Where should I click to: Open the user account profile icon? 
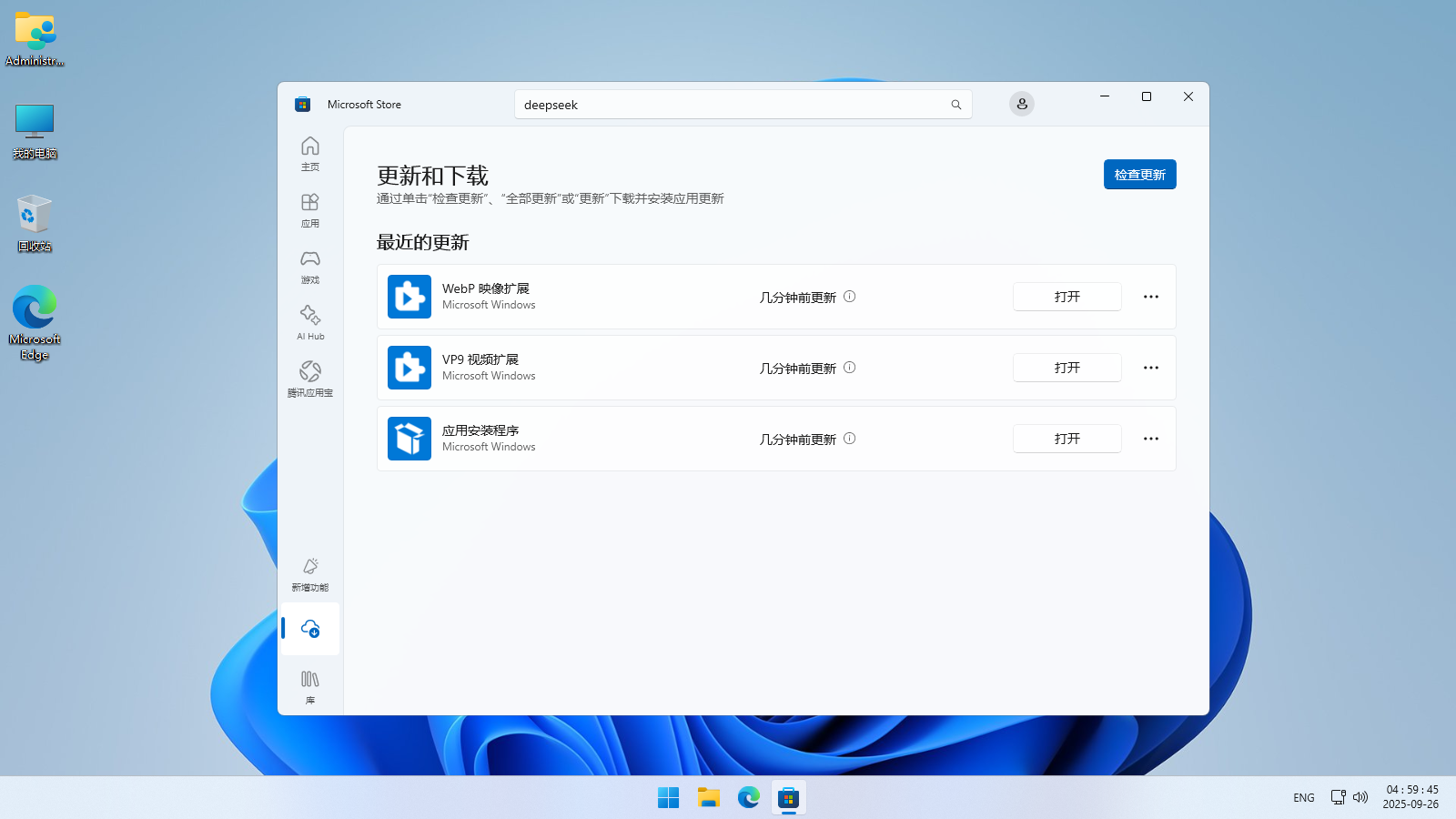pos(1022,104)
